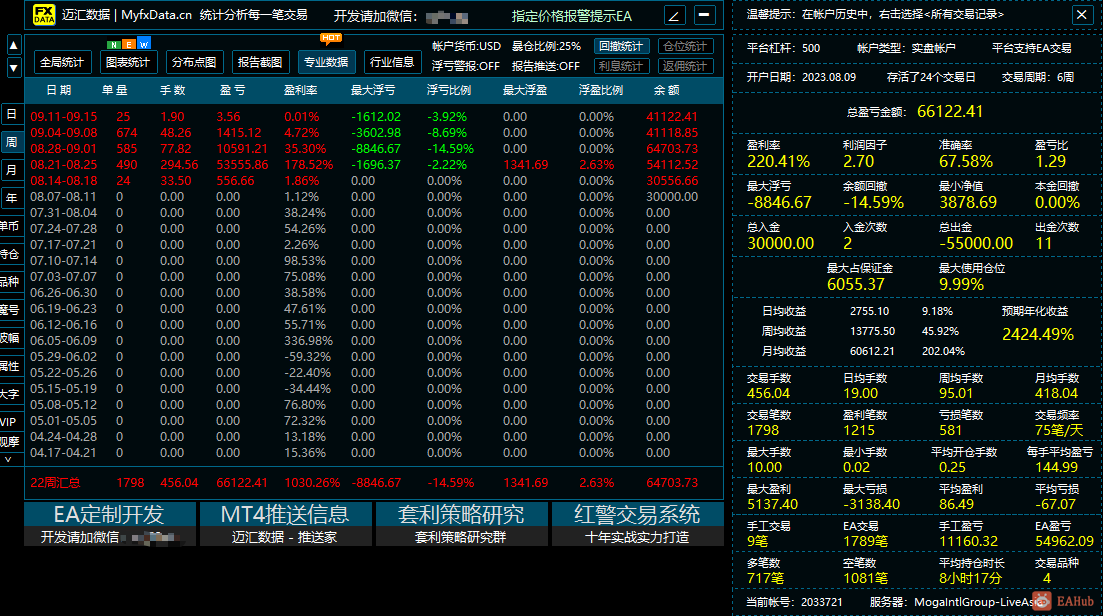Click the 总盈亏金额 66122.41 value
The height and width of the screenshot is (616, 1103).
[x=950, y=111]
